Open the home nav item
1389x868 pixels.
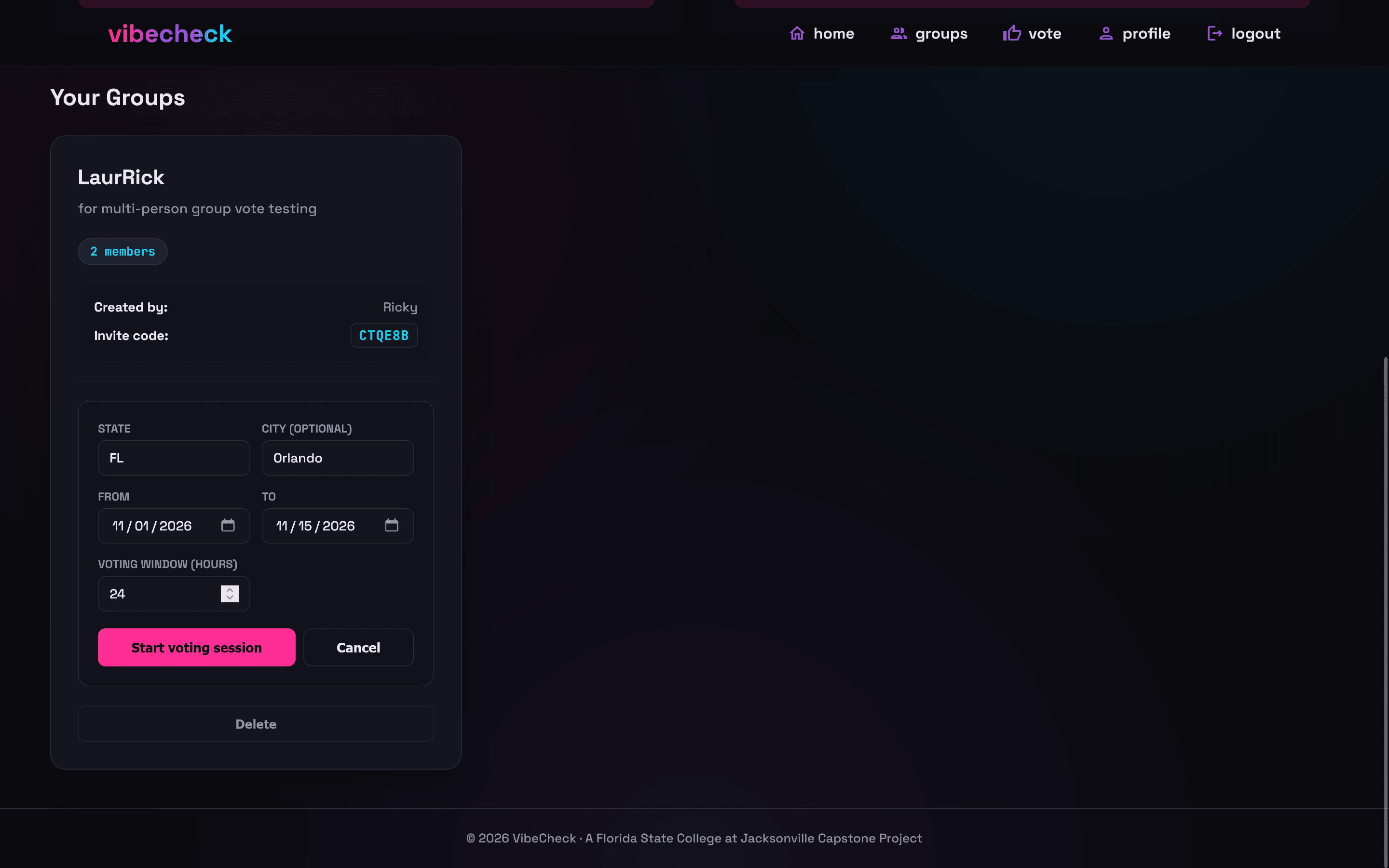click(821, 33)
